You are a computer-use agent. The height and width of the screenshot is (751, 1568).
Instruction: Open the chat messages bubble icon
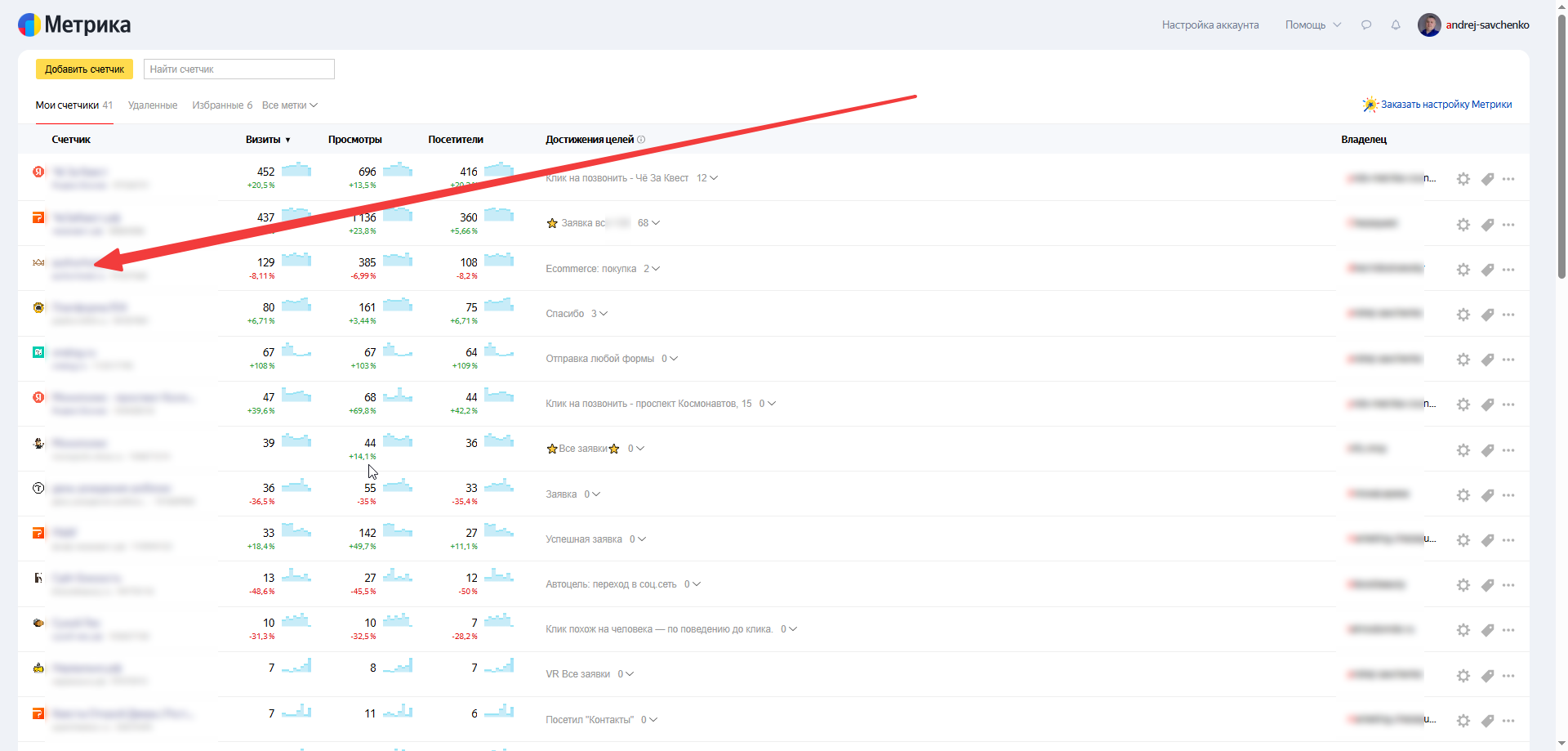[1366, 25]
